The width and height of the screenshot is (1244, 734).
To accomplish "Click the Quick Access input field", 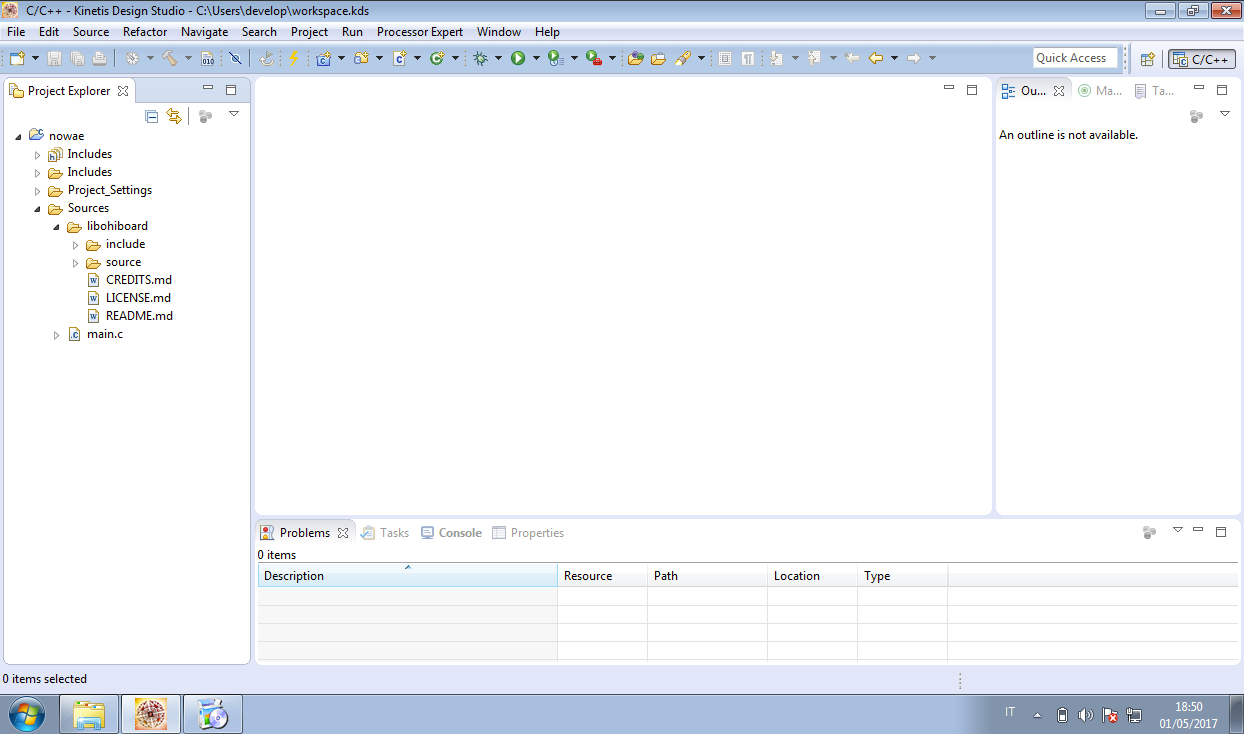I will point(1075,58).
